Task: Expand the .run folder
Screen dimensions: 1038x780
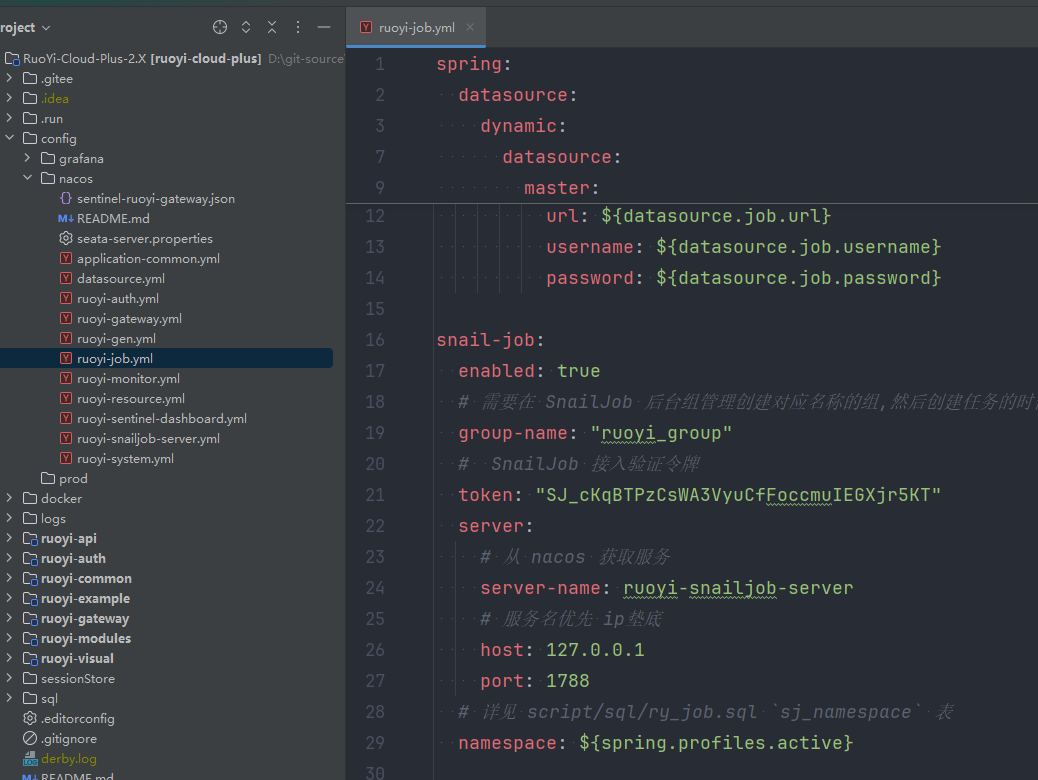Action: pyautogui.click(x=9, y=118)
